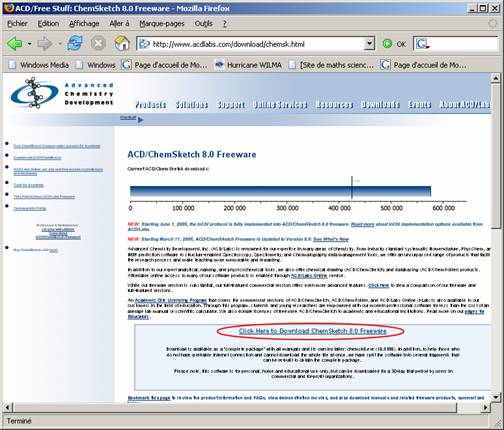
Task: Open the Solutions navigation tab
Action: pyautogui.click(x=192, y=104)
